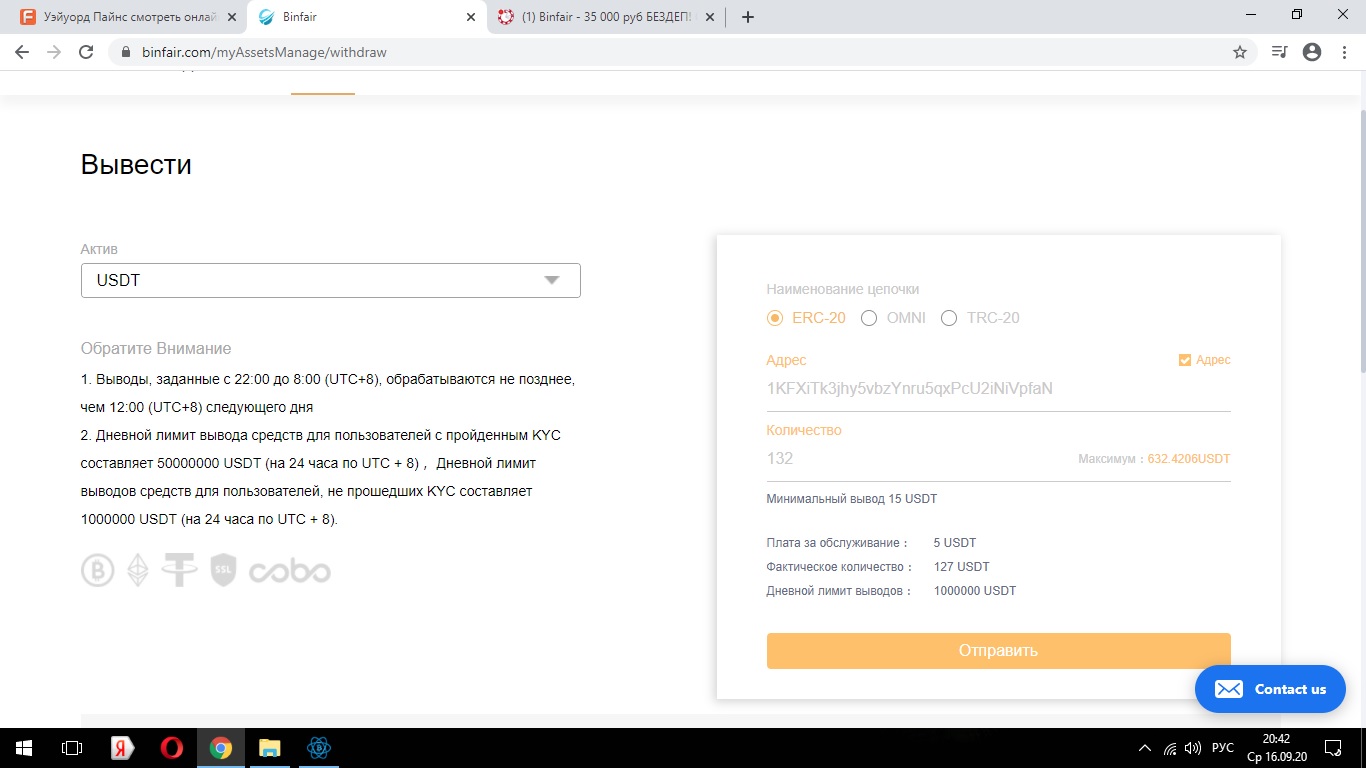Click the Обратите Внимание heading

[156, 349]
